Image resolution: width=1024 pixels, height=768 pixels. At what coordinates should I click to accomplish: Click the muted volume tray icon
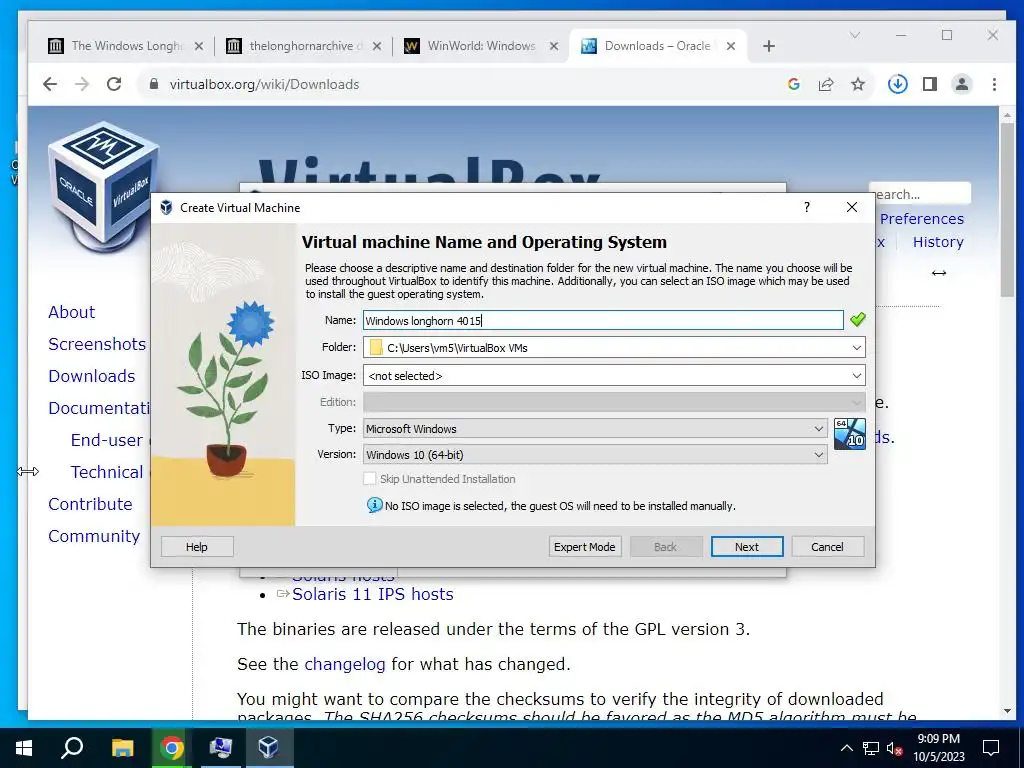[895, 748]
